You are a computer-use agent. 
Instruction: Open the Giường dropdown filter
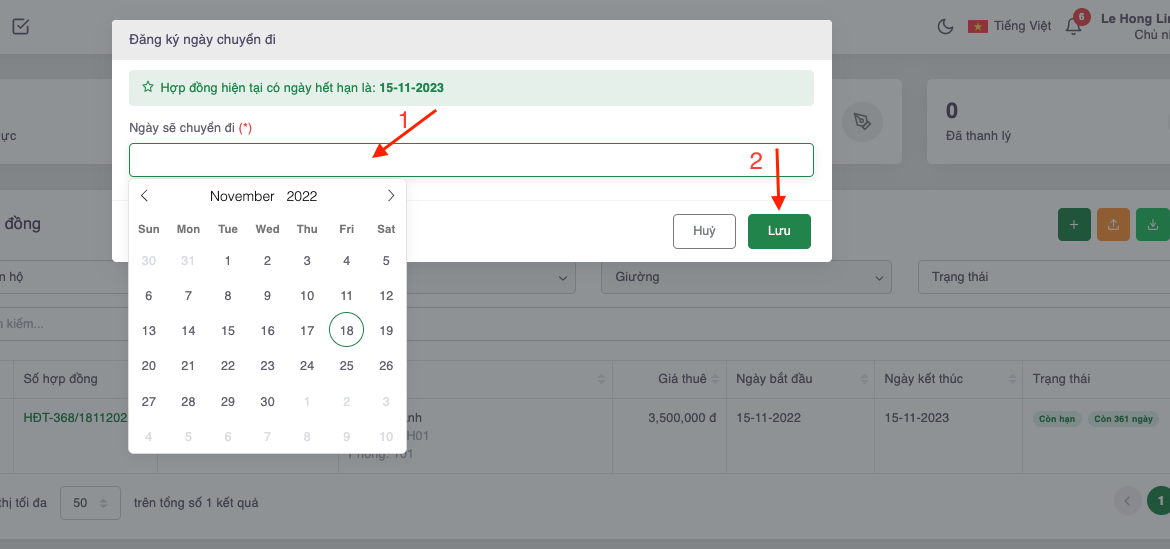[746, 277]
